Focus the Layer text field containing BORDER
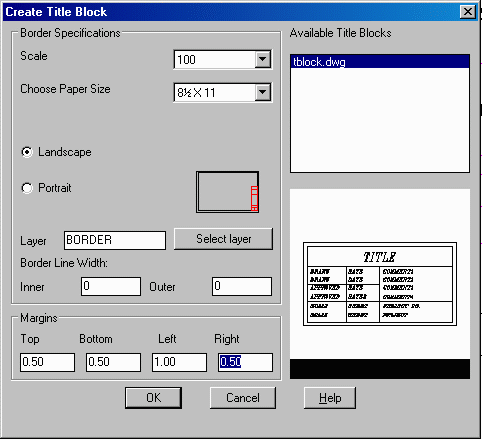The image size is (482, 440). point(115,240)
